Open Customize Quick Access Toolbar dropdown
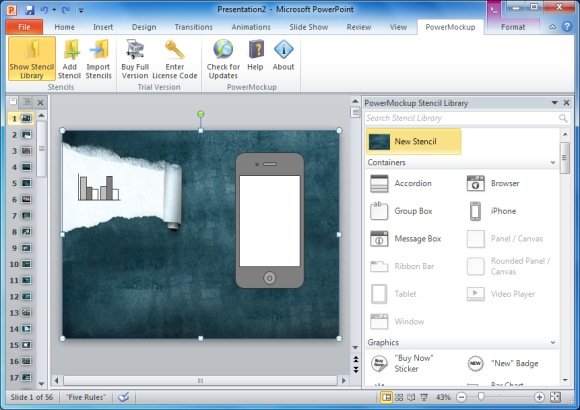This screenshot has height=410, width=580. pyautogui.click(x=81, y=10)
